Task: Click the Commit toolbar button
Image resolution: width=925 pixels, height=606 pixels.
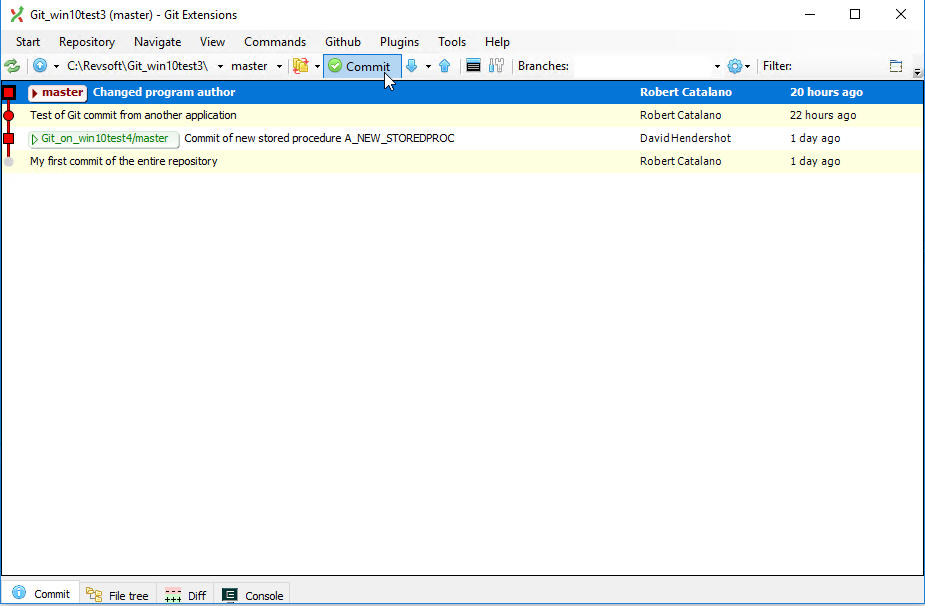Action: point(362,66)
